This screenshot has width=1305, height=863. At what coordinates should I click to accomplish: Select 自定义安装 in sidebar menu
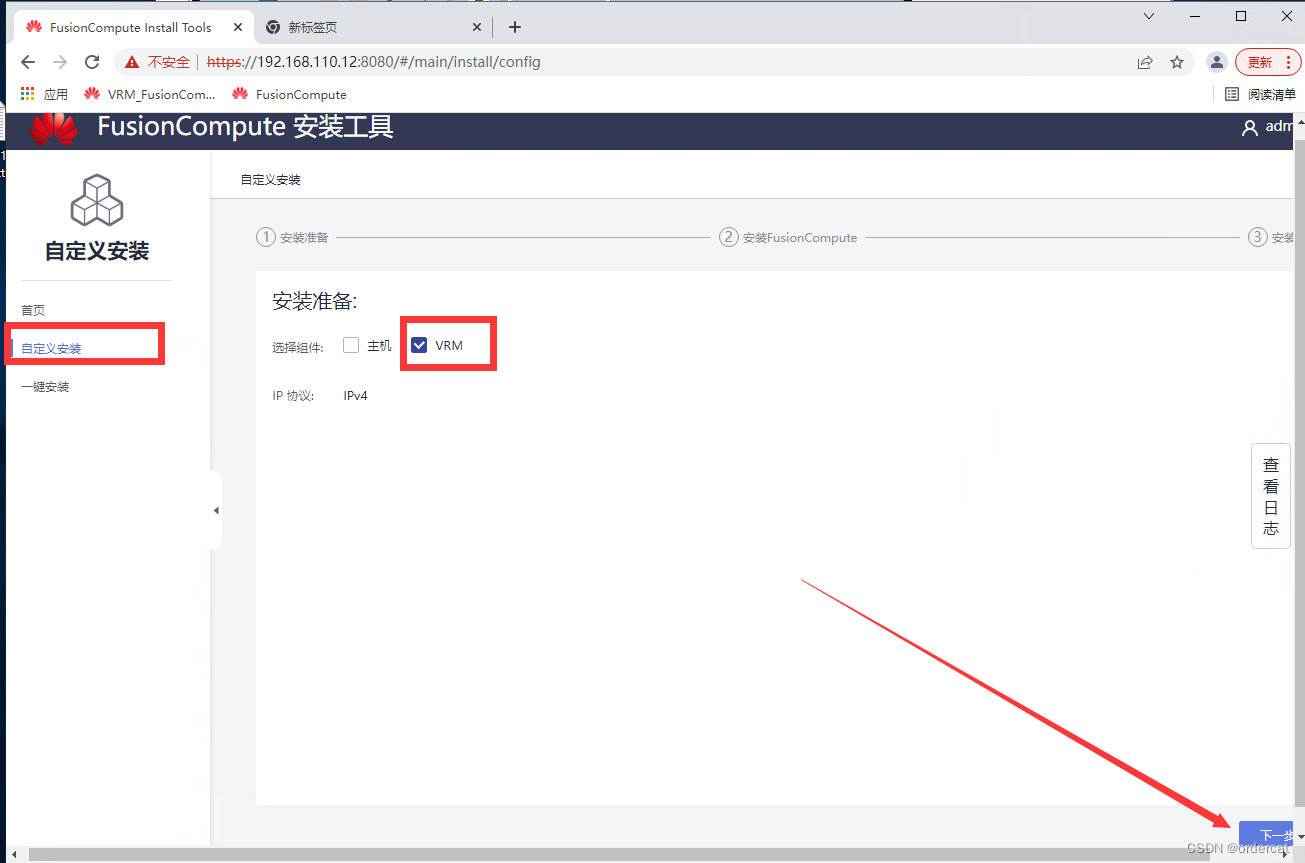point(51,349)
